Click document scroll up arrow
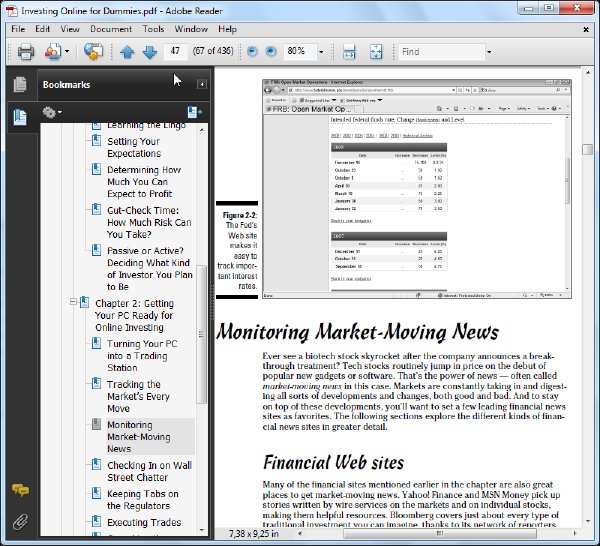The height and width of the screenshot is (546, 600). pos(587,72)
